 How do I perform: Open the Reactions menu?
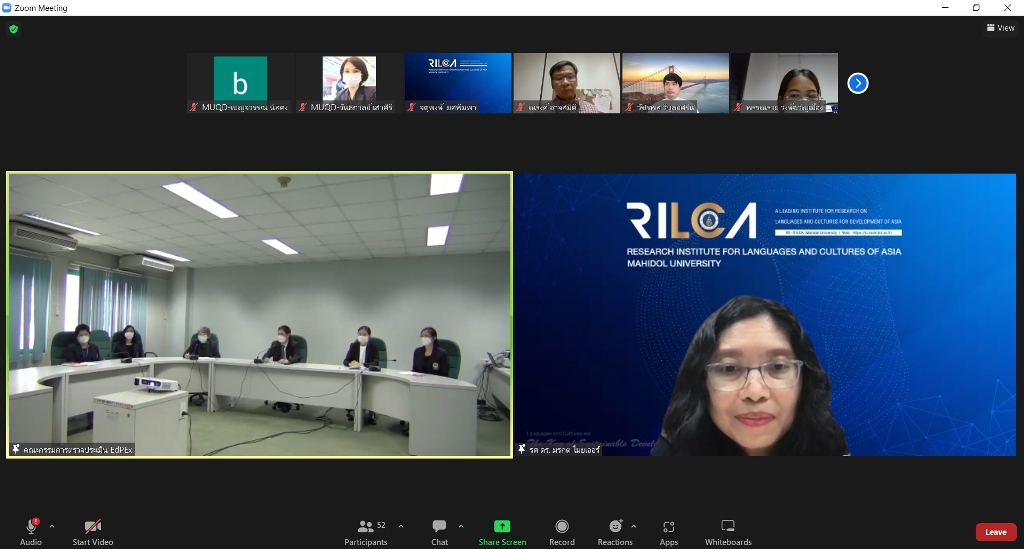[615, 526]
